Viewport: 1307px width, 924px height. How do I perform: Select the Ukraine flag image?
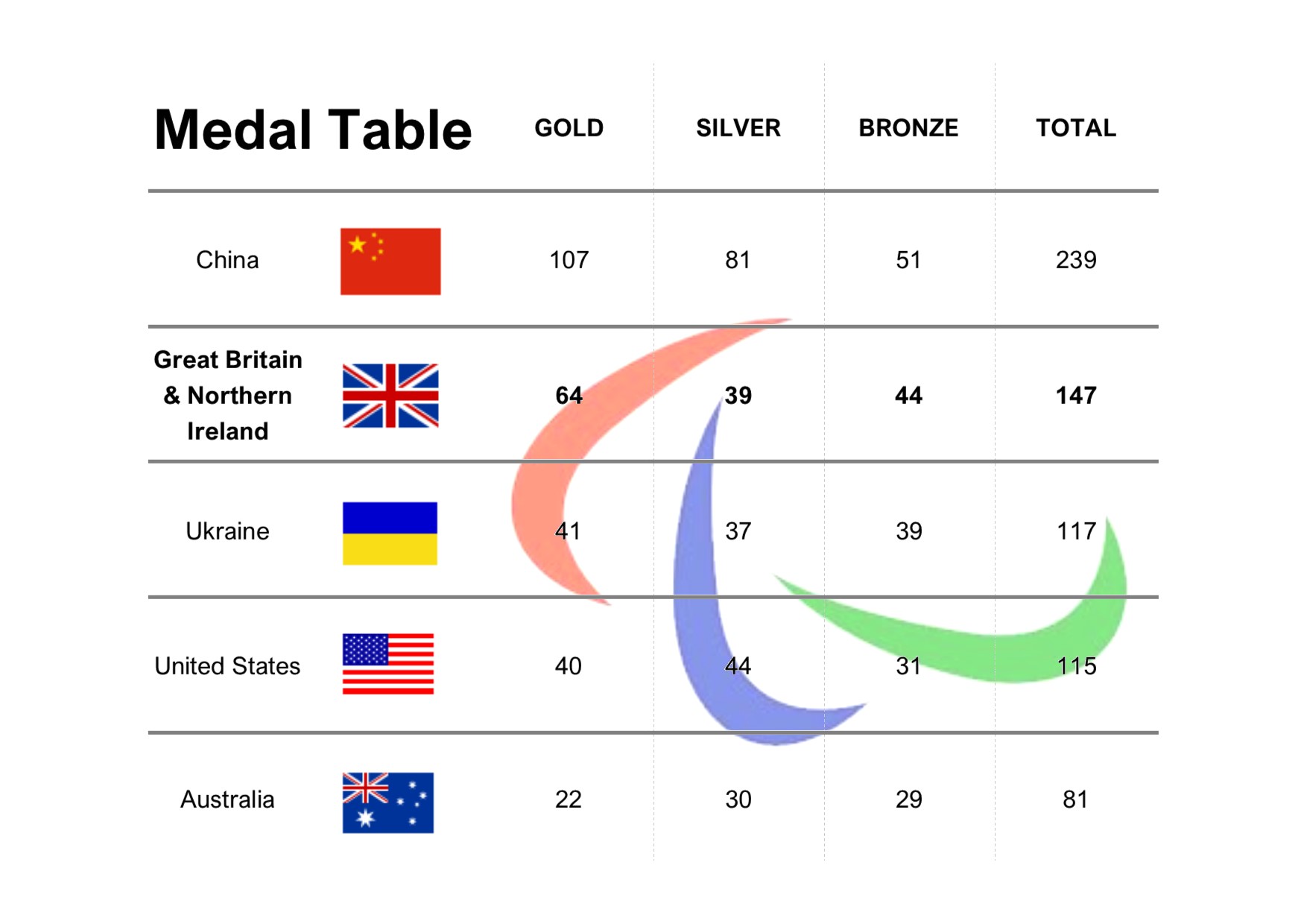390,534
